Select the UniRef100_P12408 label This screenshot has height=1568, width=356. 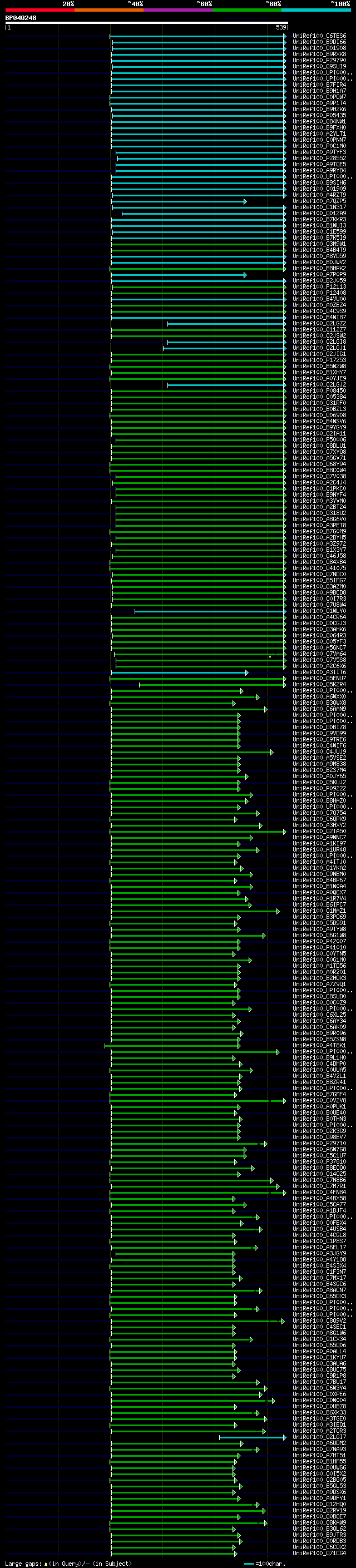pyautogui.click(x=319, y=293)
